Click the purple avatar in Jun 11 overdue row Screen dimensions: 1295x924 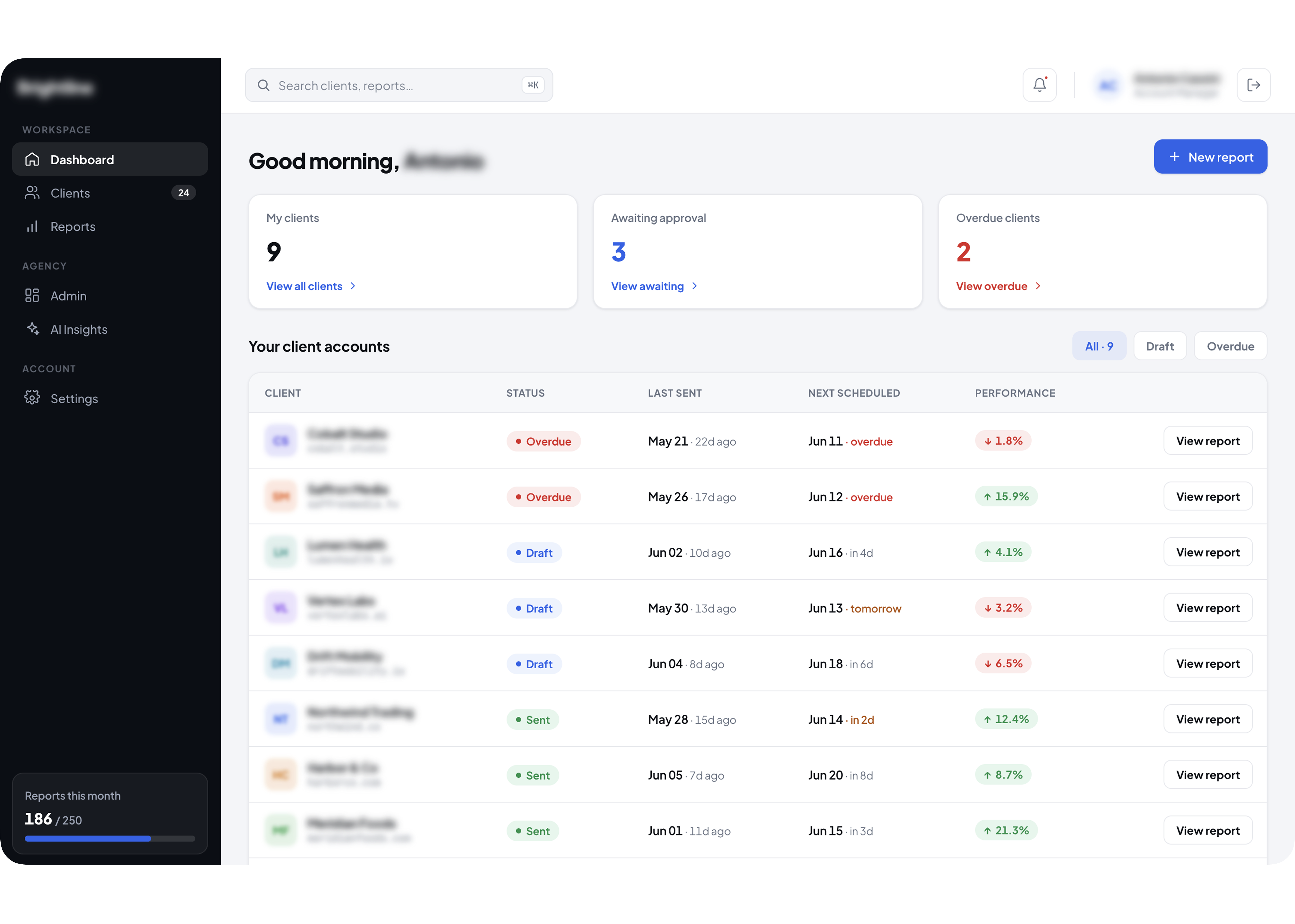[280, 441]
